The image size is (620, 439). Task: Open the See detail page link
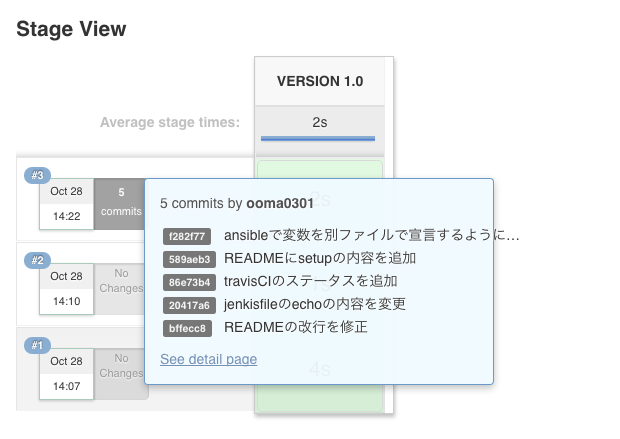click(208, 359)
